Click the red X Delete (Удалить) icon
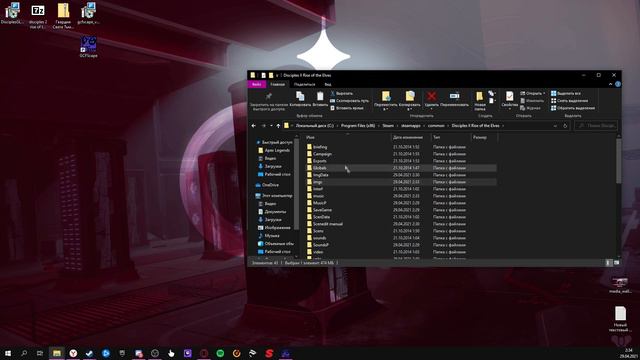This screenshot has width=640, height=360. pyautogui.click(x=431, y=96)
